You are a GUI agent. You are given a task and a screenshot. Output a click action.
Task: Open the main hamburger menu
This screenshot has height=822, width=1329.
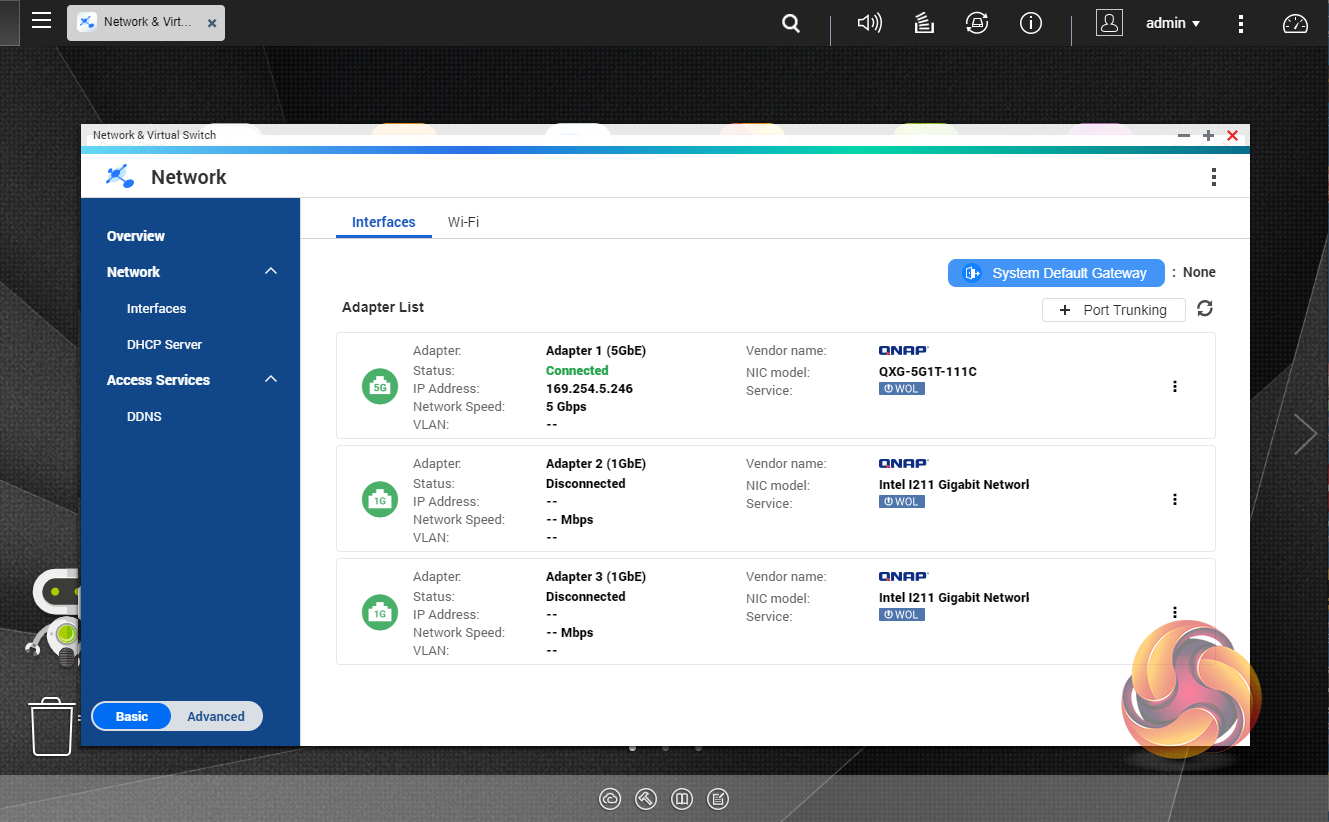41,21
